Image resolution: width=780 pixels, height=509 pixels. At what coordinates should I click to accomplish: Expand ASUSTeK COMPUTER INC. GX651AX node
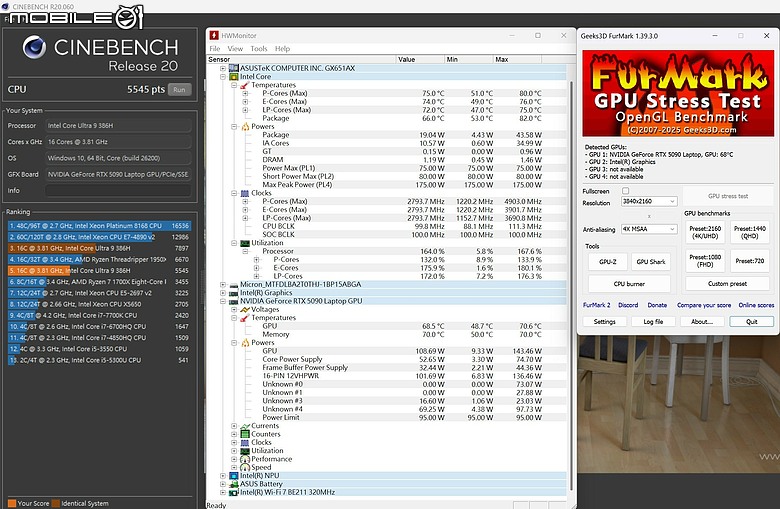[223, 68]
